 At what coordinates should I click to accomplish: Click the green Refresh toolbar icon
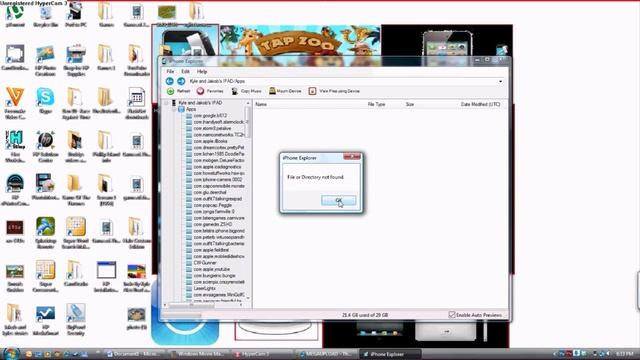point(171,91)
